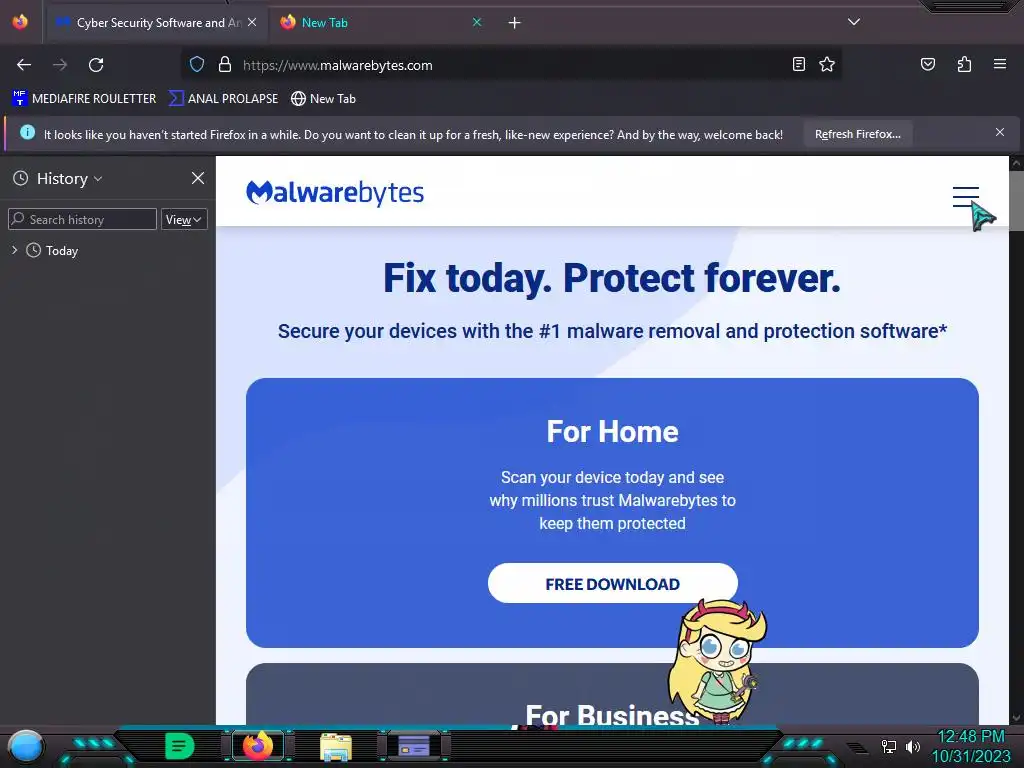Open Save to Pocket icon
The image size is (1024, 768).
(x=927, y=64)
